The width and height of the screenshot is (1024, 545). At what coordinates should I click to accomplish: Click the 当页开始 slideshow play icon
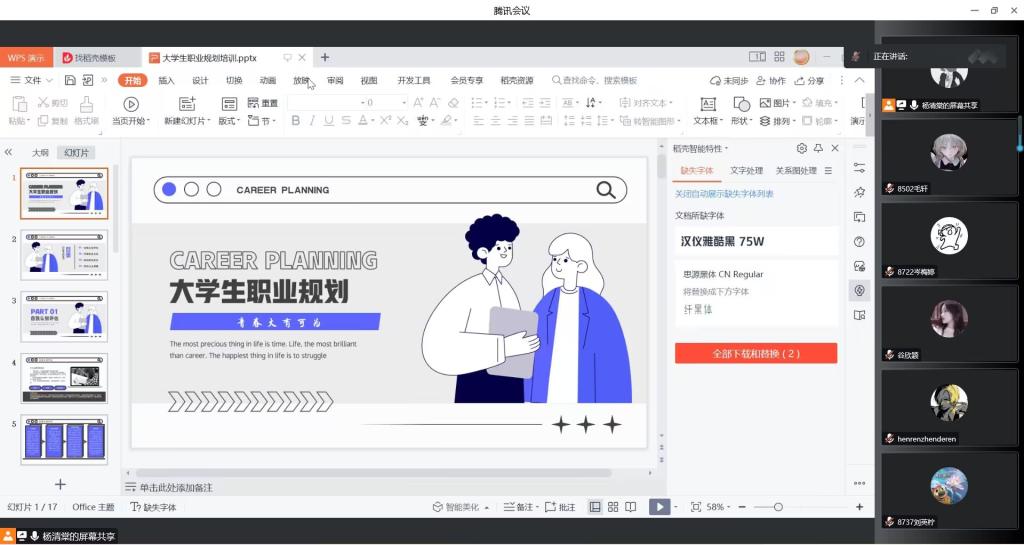point(130,103)
